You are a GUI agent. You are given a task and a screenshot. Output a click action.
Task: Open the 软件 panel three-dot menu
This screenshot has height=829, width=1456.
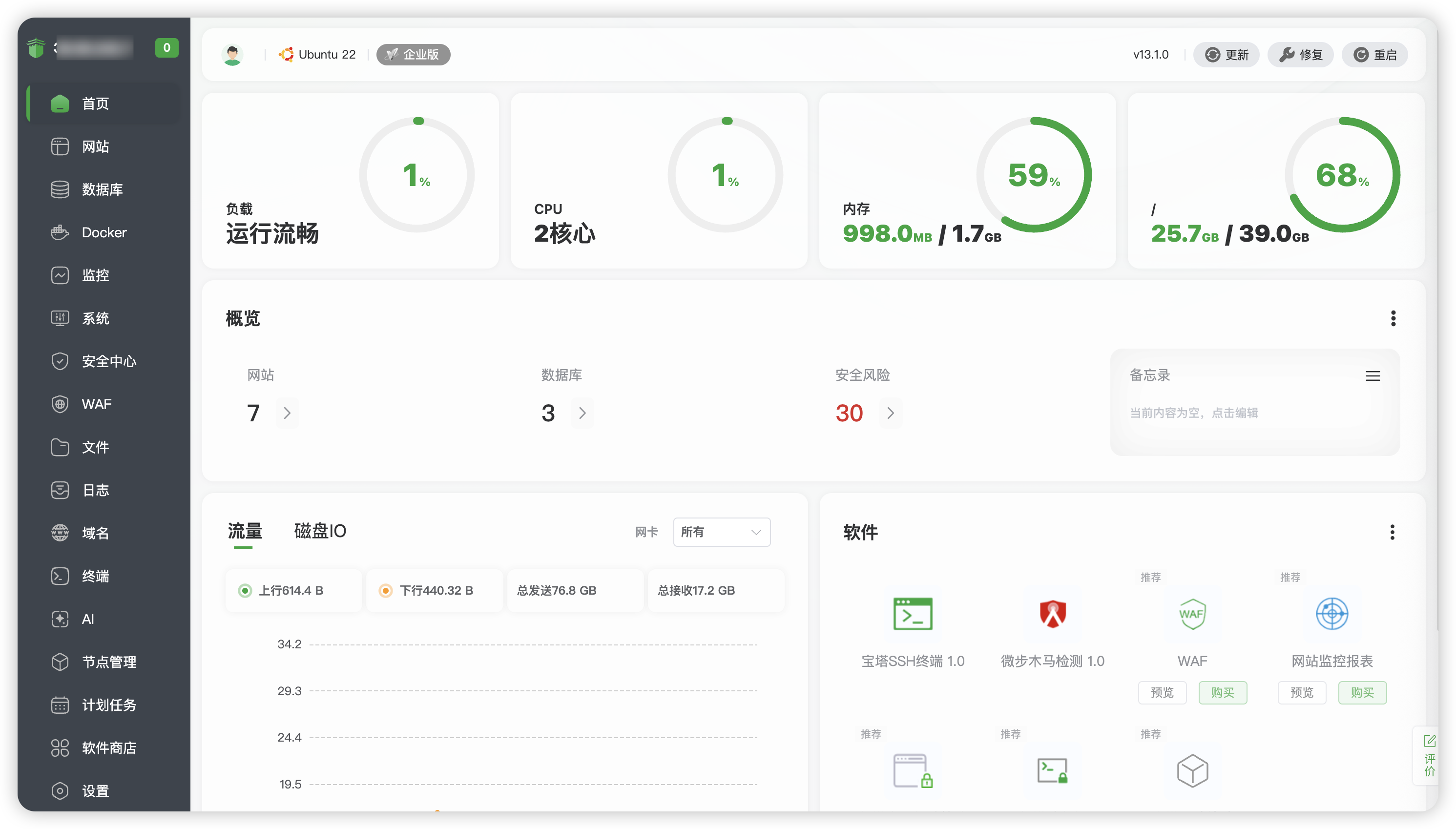[1392, 532]
